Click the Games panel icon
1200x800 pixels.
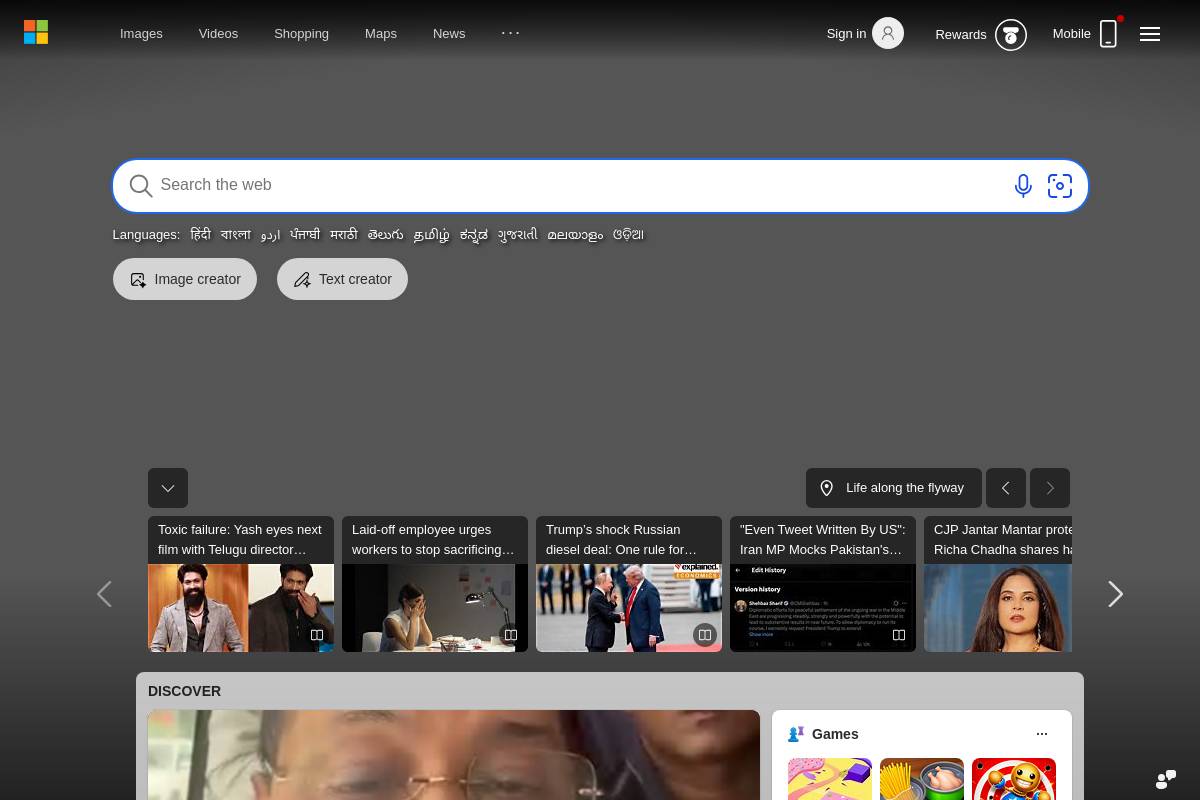(x=796, y=734)
